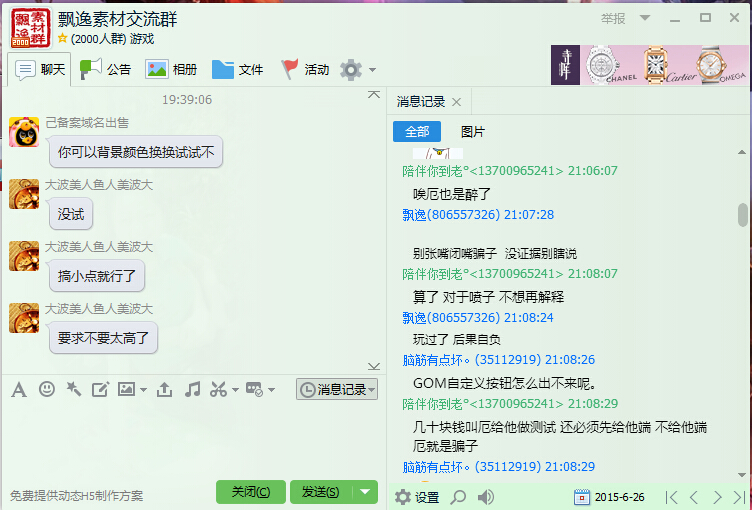
Task: Click the speaker sound icon
Action: coord(485,497)
